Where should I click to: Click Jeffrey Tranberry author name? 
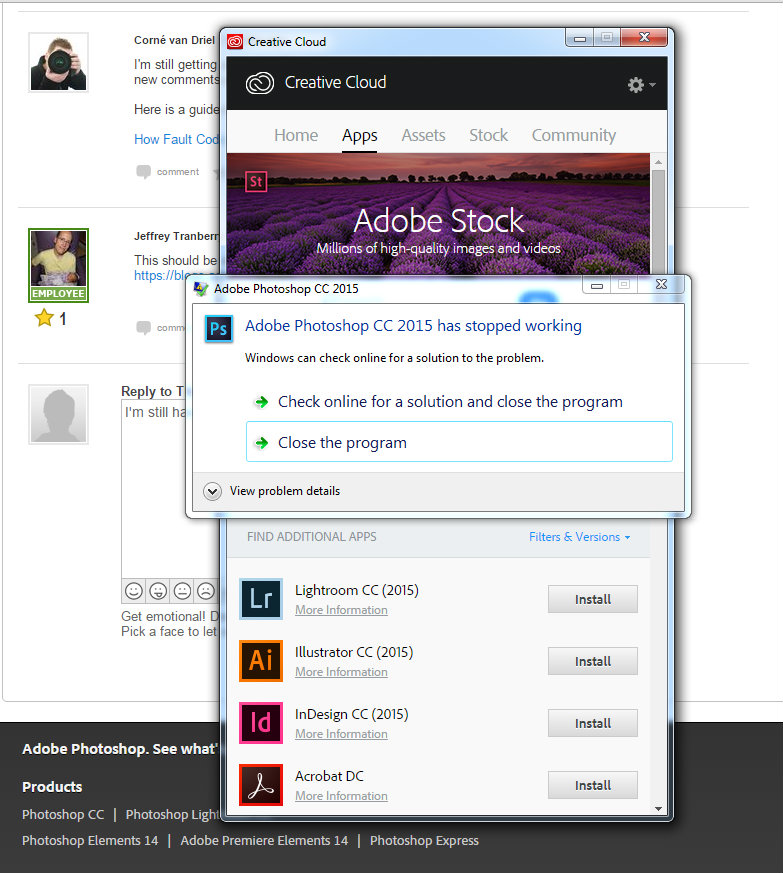point(177,236)
